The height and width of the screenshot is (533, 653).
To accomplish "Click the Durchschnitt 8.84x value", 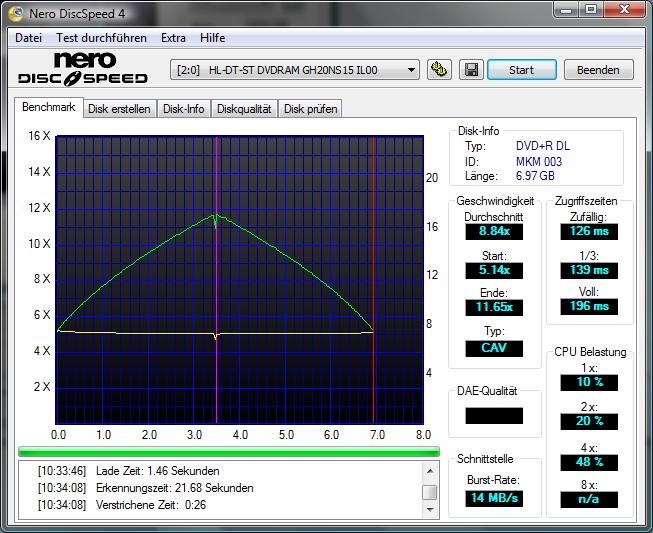I will coord(494,231).
